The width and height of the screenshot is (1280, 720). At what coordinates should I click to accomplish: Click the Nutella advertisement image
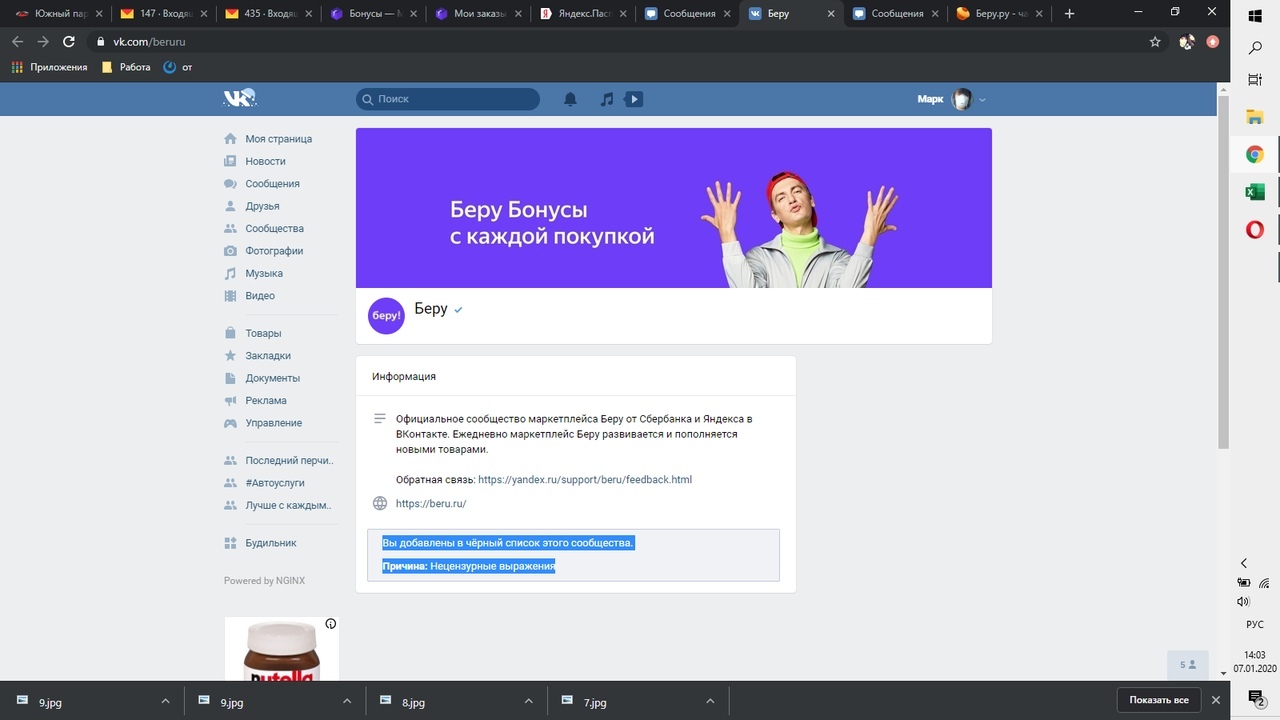click(x=282, y=649)
